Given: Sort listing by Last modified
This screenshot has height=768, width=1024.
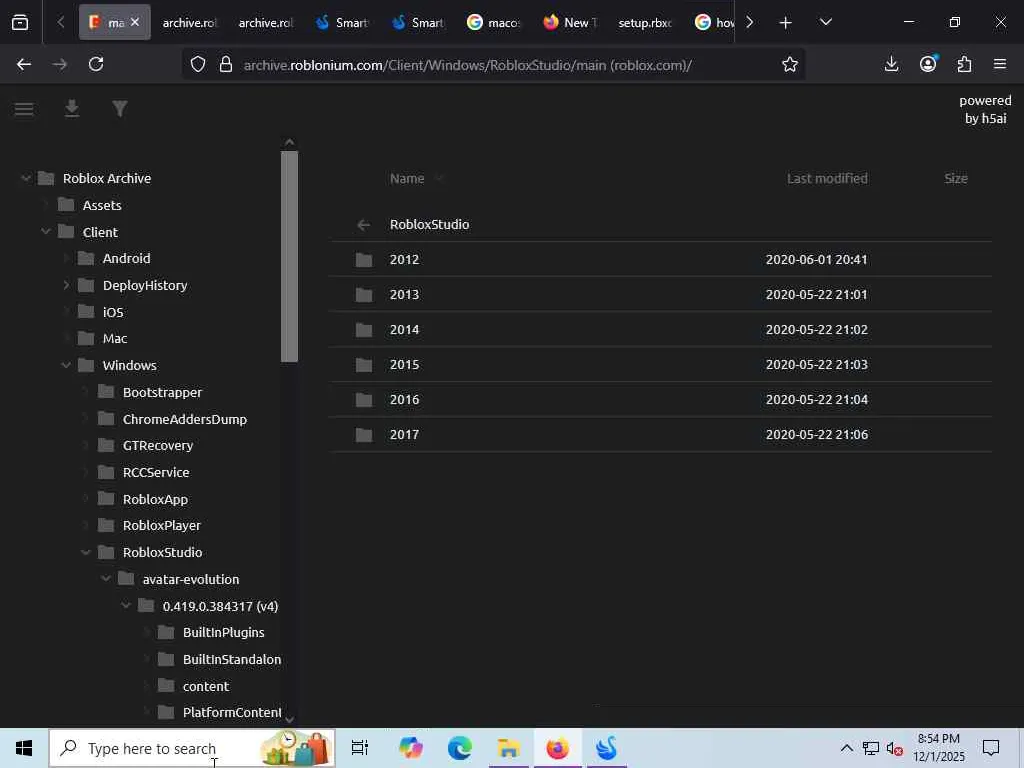Looking at the screenshot, I should point(827,178).
